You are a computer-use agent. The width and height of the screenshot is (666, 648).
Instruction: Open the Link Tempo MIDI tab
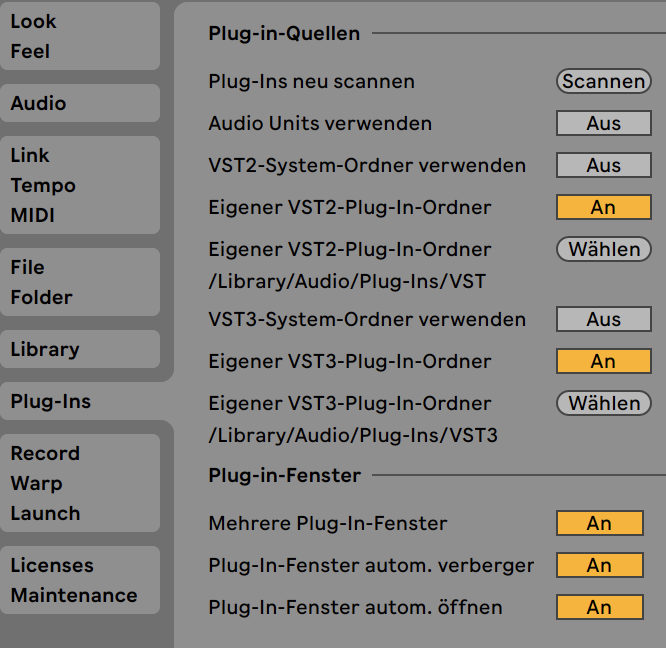[x=79, y=185]
